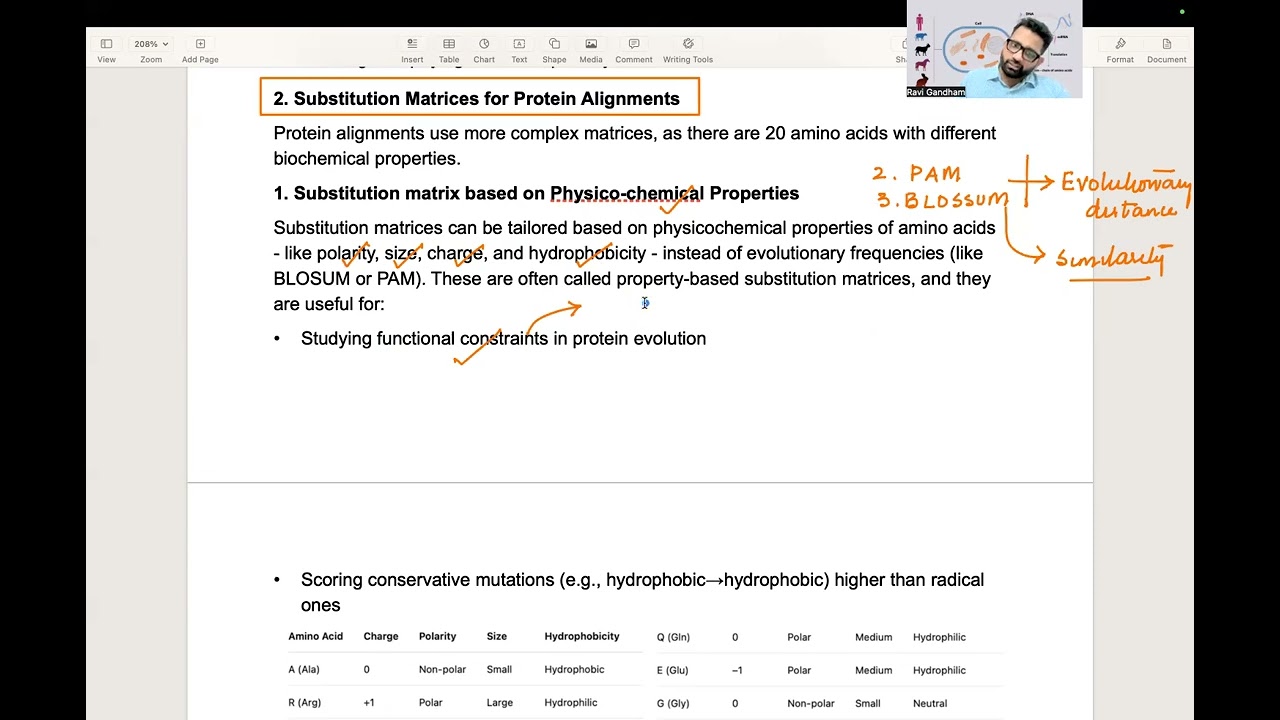The image size is (1280, 720).
Task: Click the 'G (Gly)' table cell
Action: [x=673, y=703]
